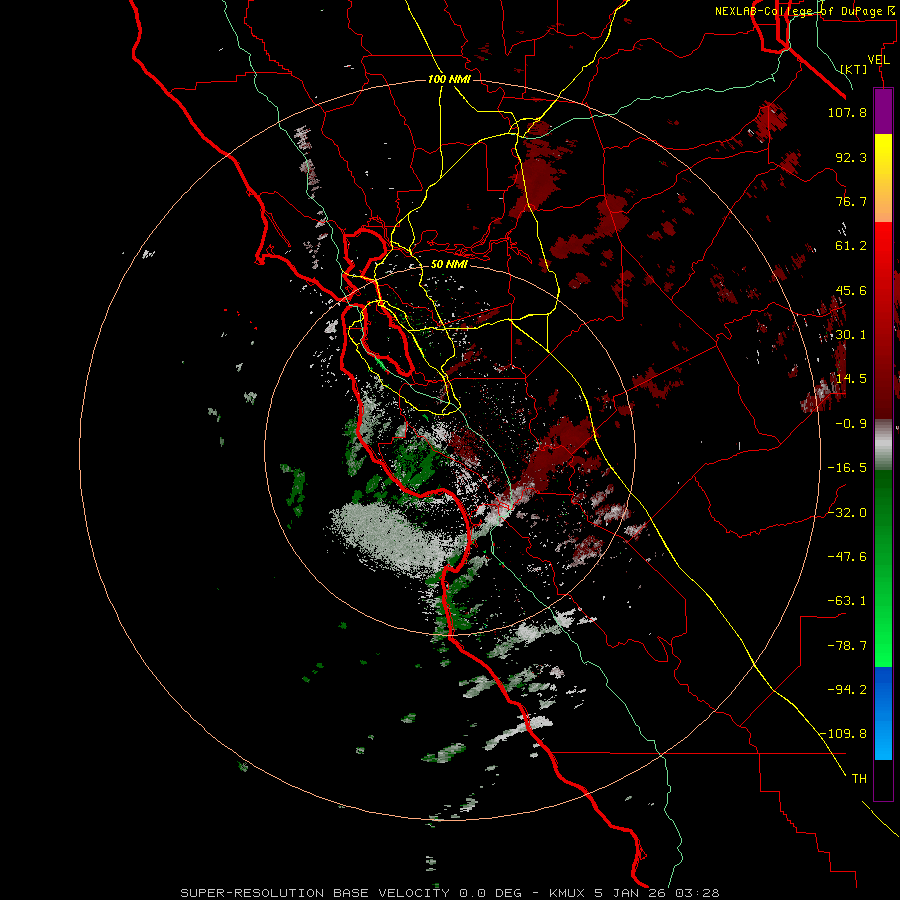Click the purple segment of velocity color bar
This screenshot has height=900, width=900.
[883, 112]
